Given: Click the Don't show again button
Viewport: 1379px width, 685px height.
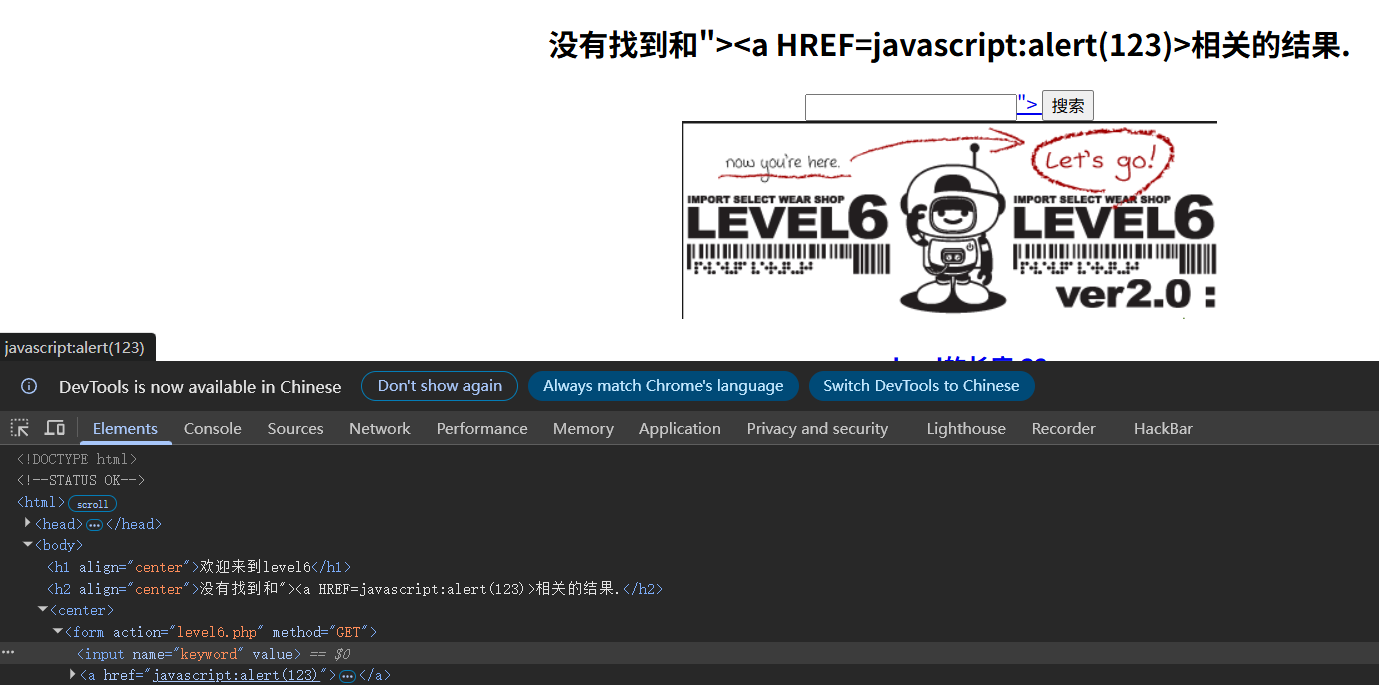Looking at the screenshot, I should [x=440, y=386].
